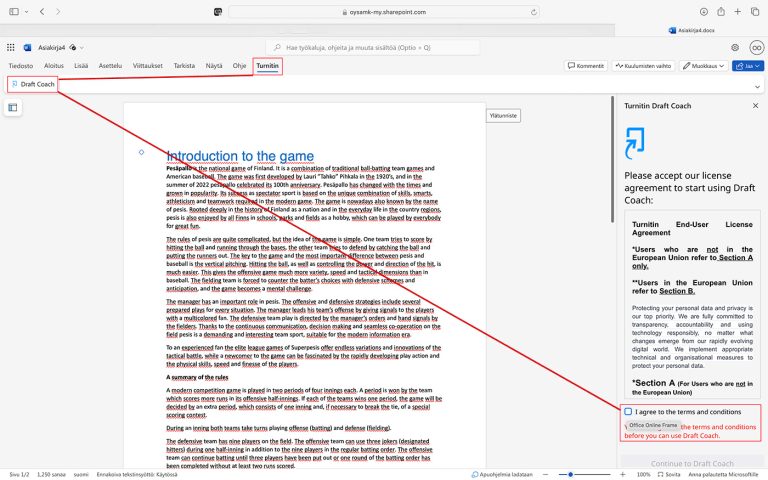Expand the ribbon collapse chevron at right
Viewport: 768px width, 480px height.
click(x=755, y=85)
